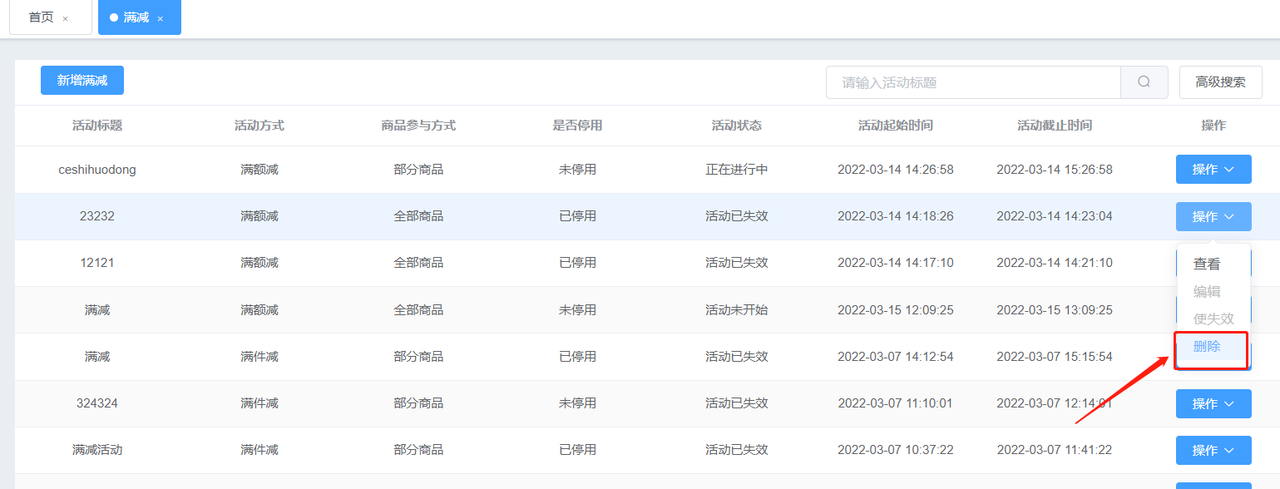Click start time 2022-03-15 12:09:25
1280x489 pixels.
895,310
